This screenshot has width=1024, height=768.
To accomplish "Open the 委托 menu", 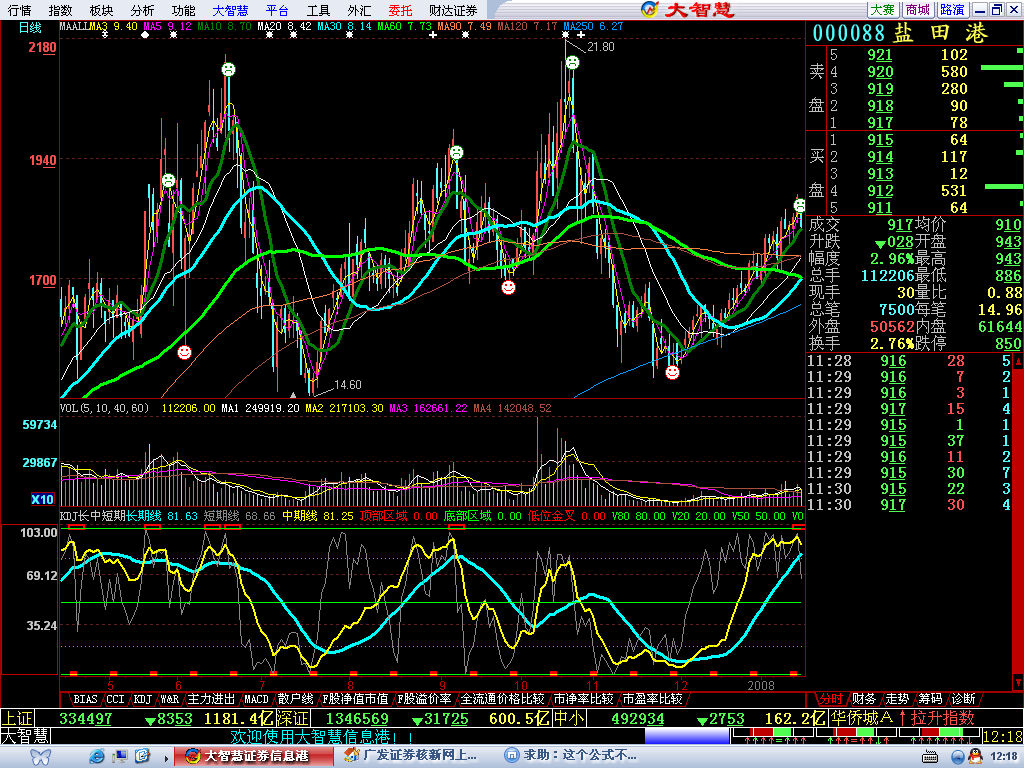I will coord(400,10).
